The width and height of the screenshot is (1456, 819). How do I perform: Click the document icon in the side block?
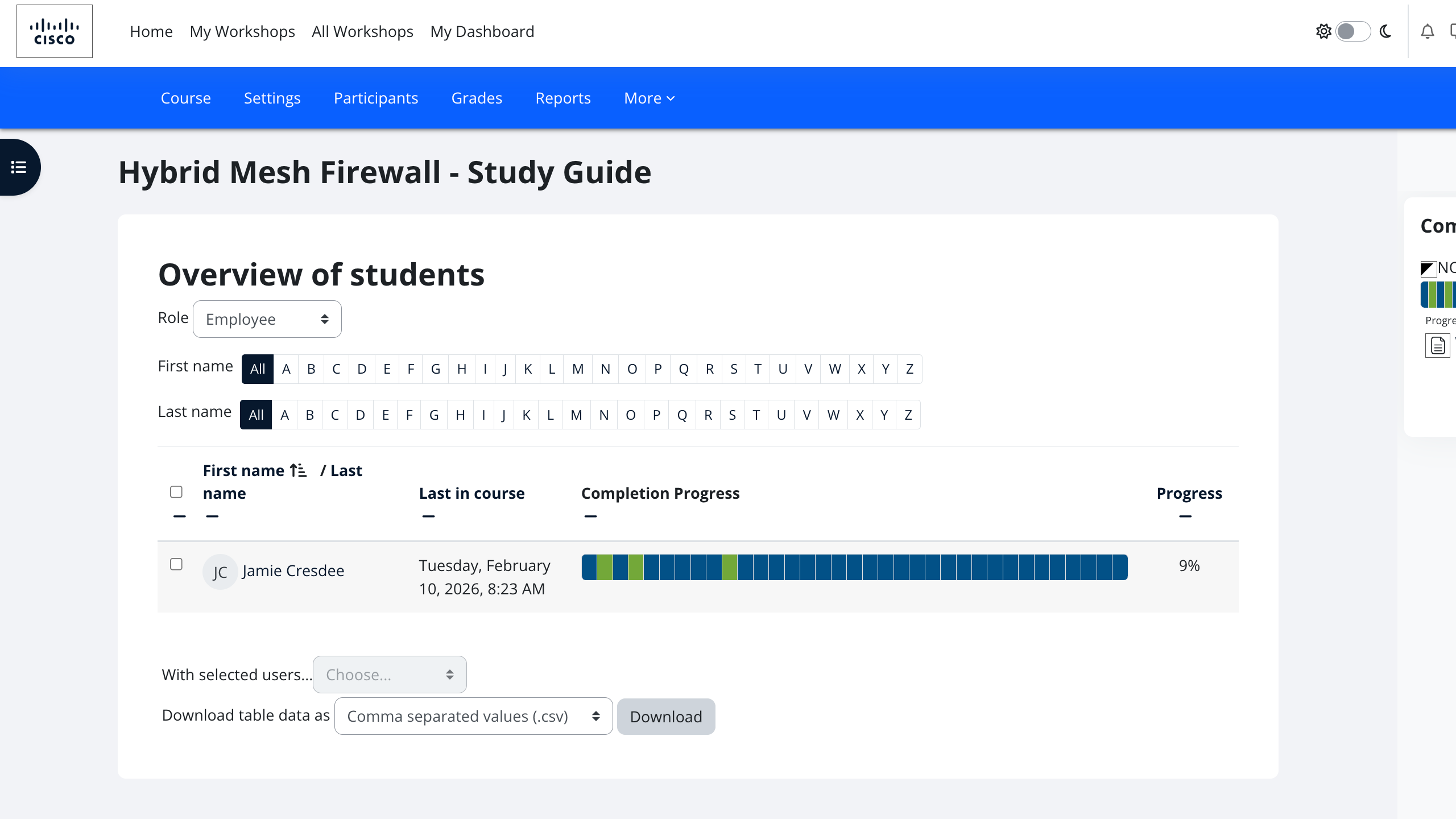click(1437, 345)
